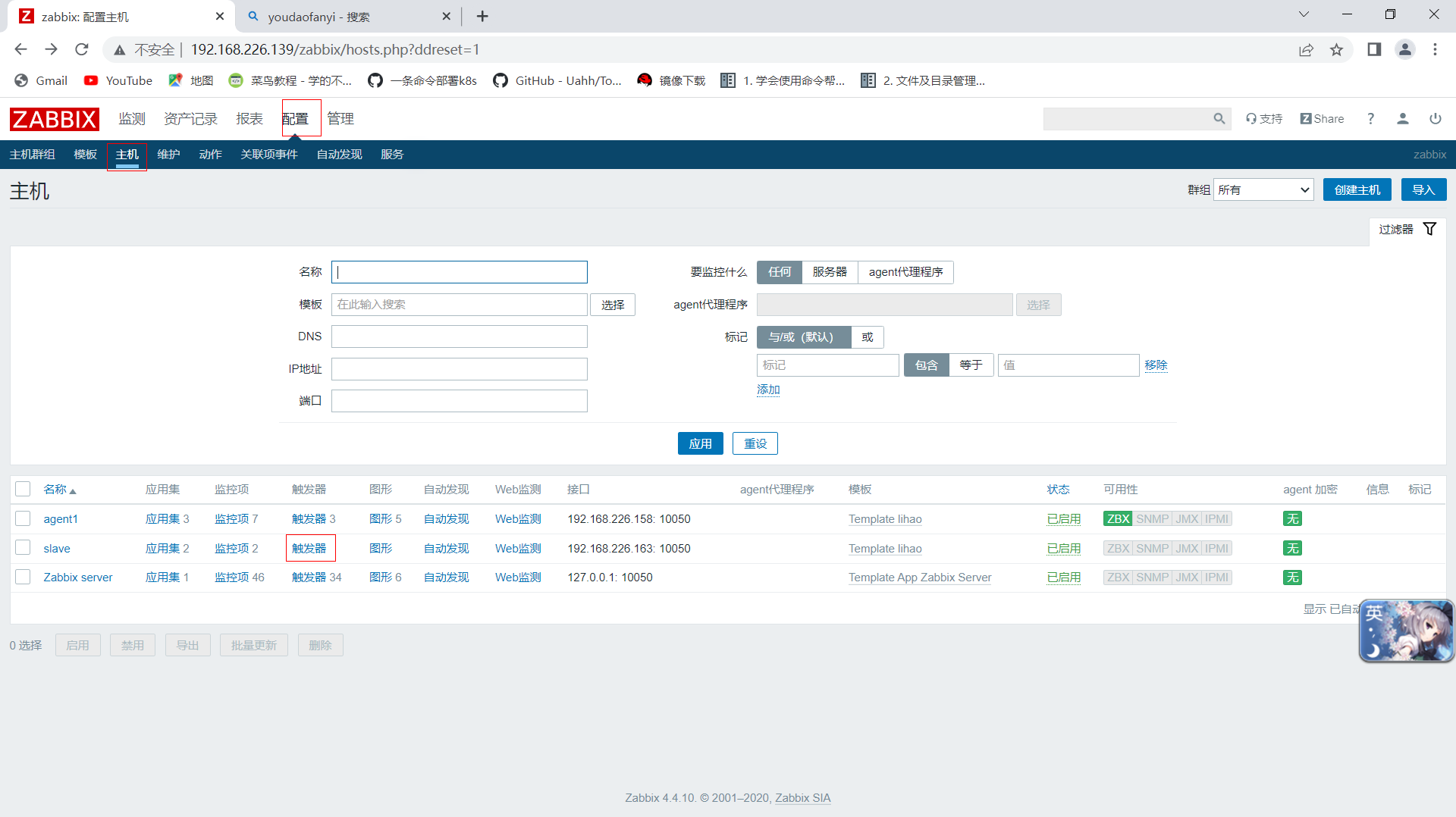Open the help question mark icon
This screenshot has width=1456, height=817.
pyautogui.click(x=1370, y=119)
